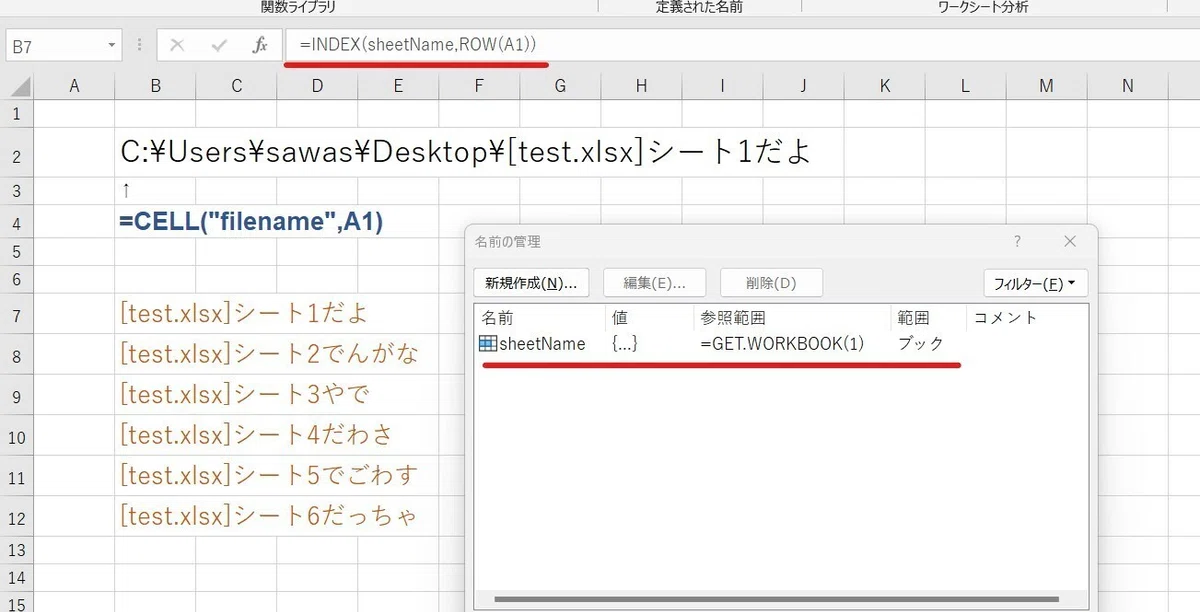Open the Insert Function fx icon
The width and height of the screenshot is (1200, 612).
pos(260,45)
